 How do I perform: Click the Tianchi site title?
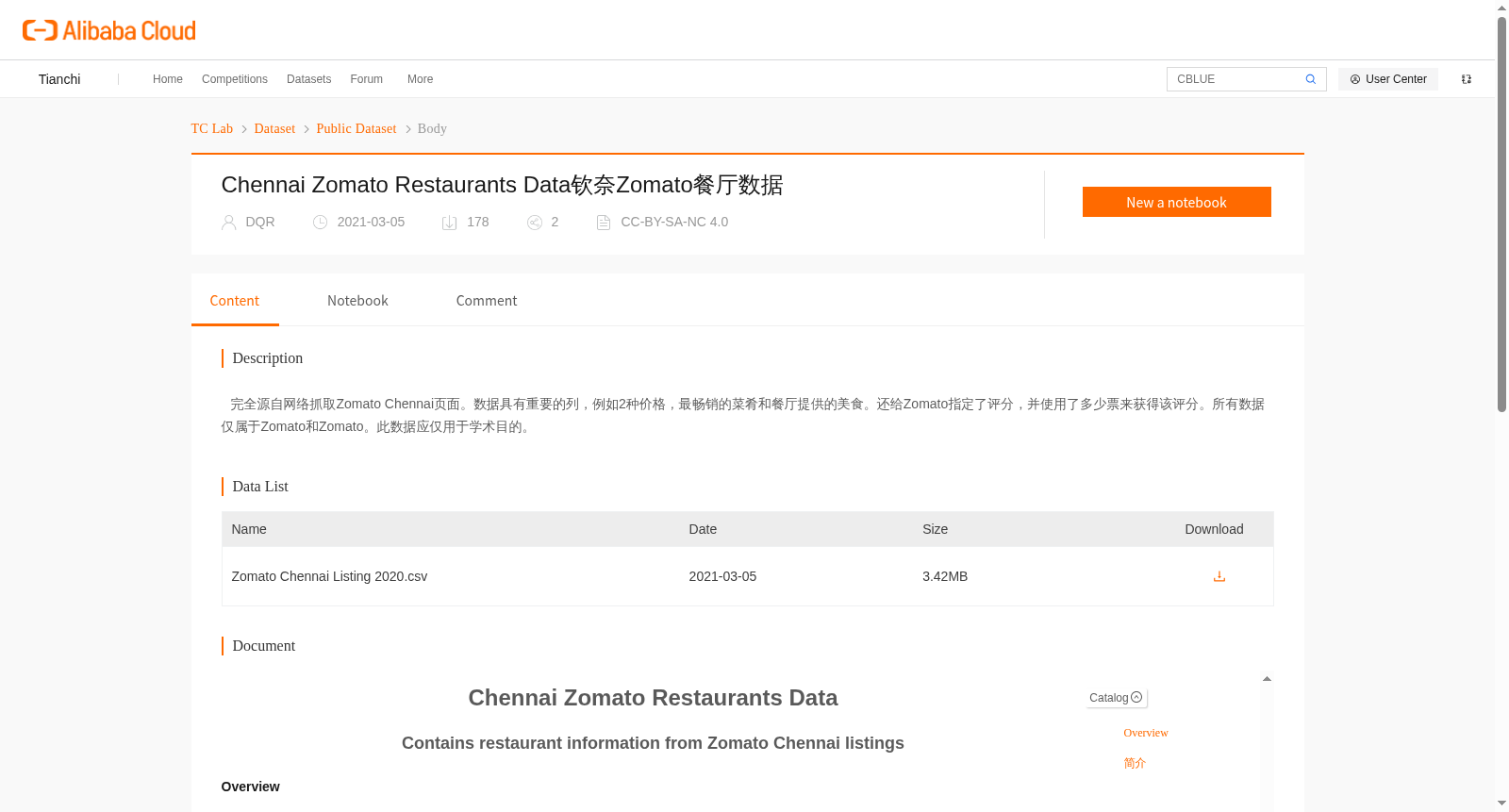point(59,79)
